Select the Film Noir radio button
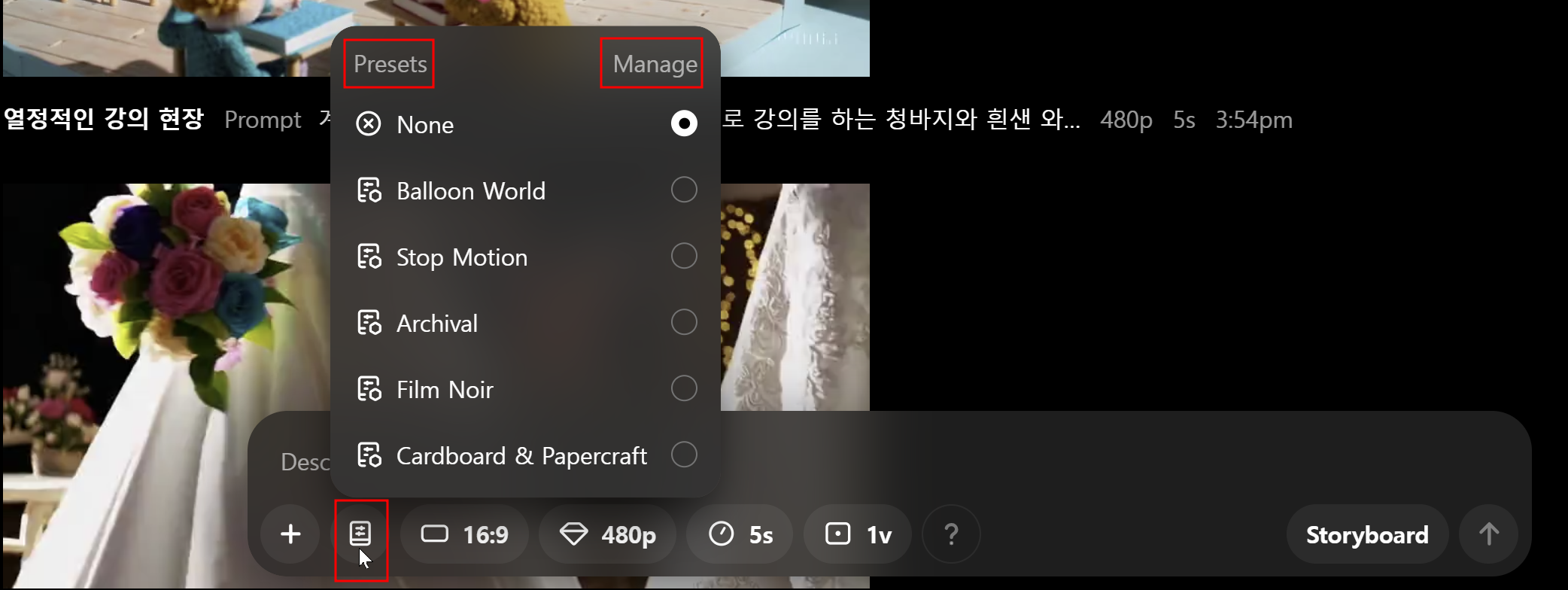 click(x=684, y=388)
